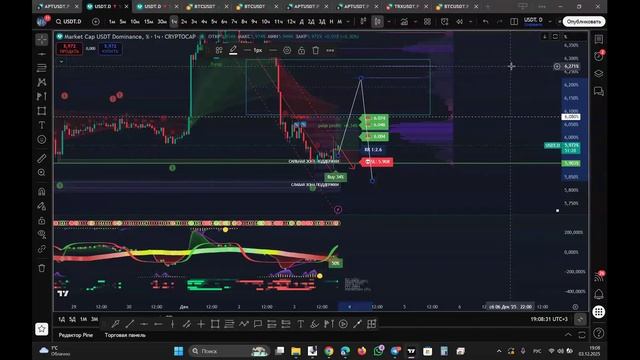Select the 1M date range

[x=83, y=319]
